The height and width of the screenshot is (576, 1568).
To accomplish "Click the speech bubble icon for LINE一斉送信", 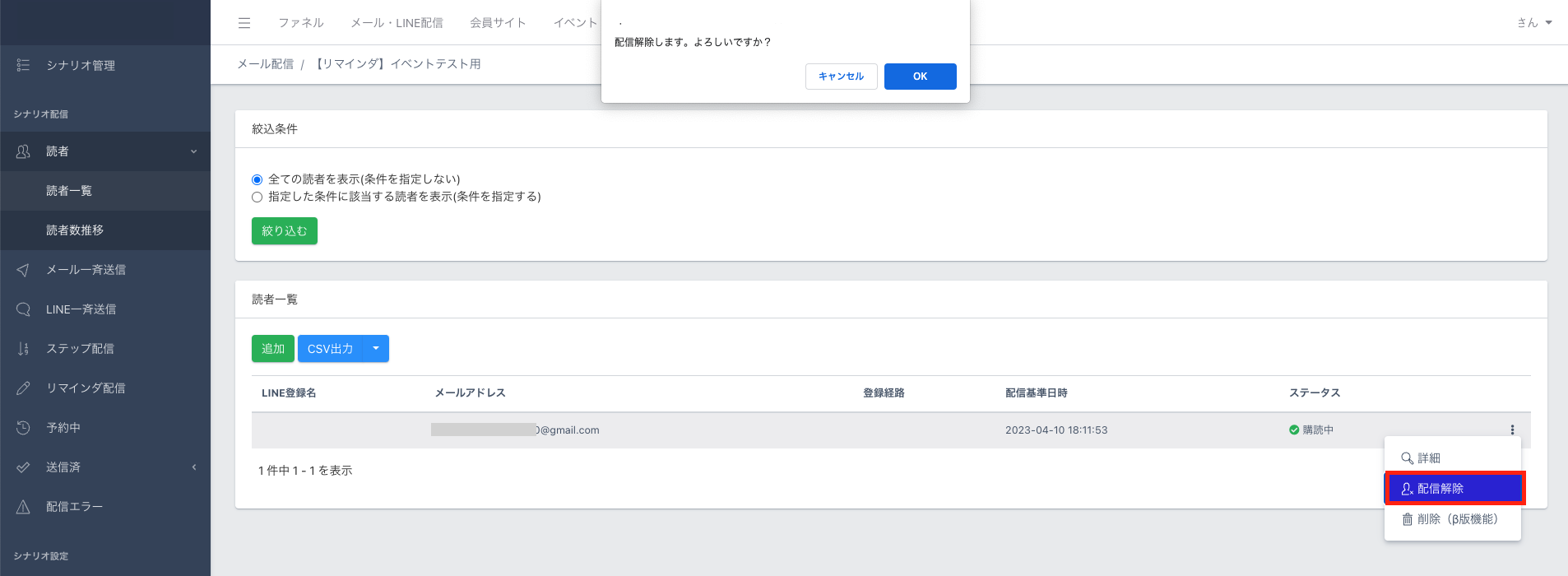I will tap(23, 309).
